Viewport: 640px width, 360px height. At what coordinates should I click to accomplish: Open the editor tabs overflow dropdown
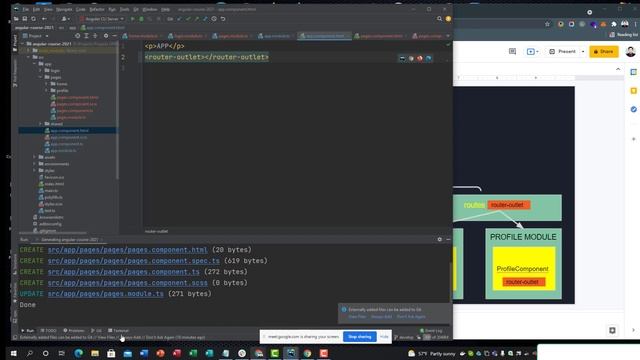pos(448,36)
